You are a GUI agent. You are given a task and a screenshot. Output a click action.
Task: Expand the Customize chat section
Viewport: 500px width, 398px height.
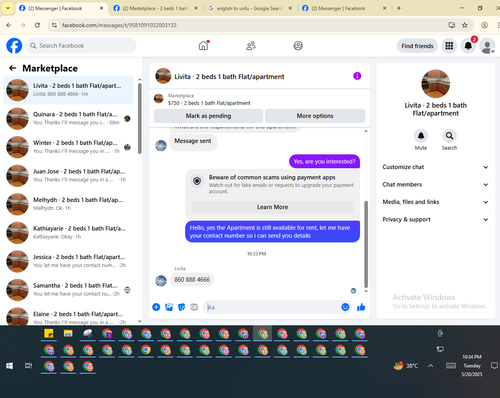[x=435, y=167]
